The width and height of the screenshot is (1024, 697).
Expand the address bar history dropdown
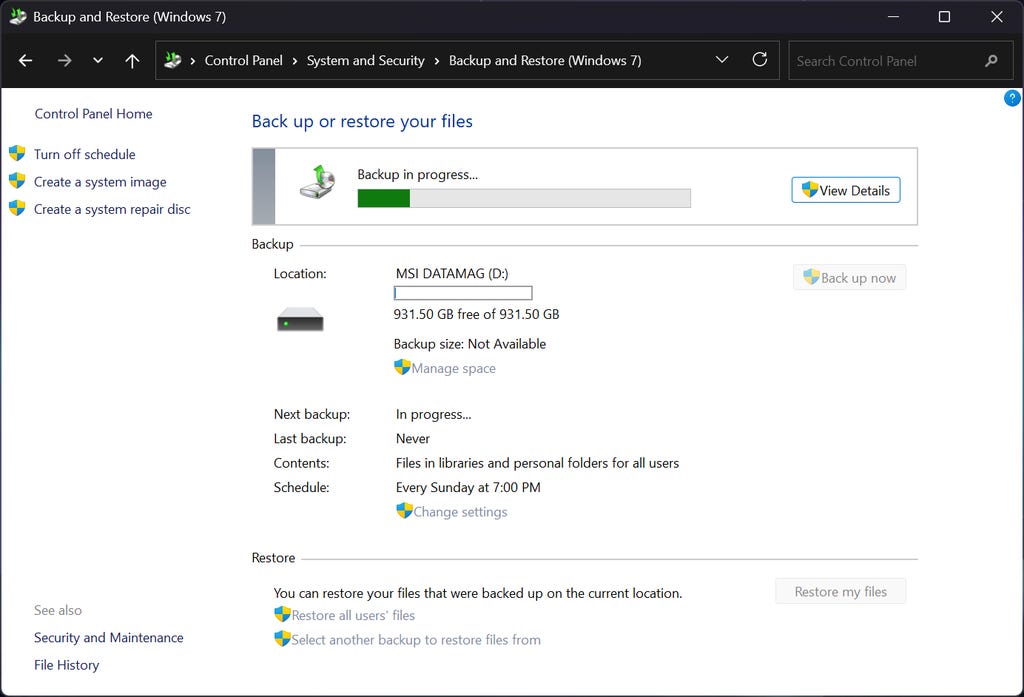tap(722, 60)
